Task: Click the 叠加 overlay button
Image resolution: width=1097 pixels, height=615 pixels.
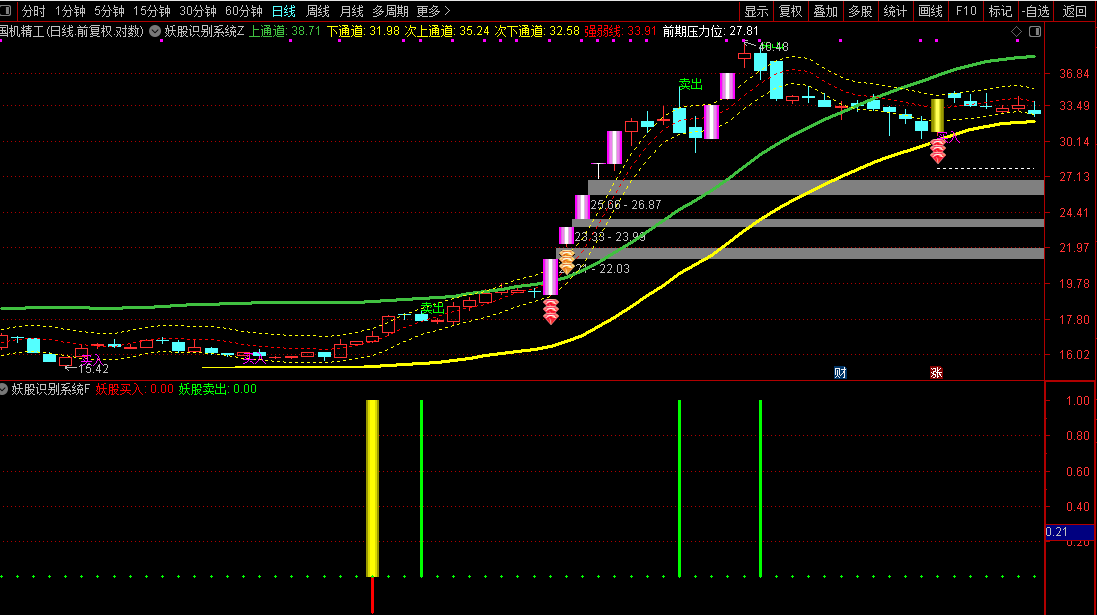Action: click(x=826, y=11)
